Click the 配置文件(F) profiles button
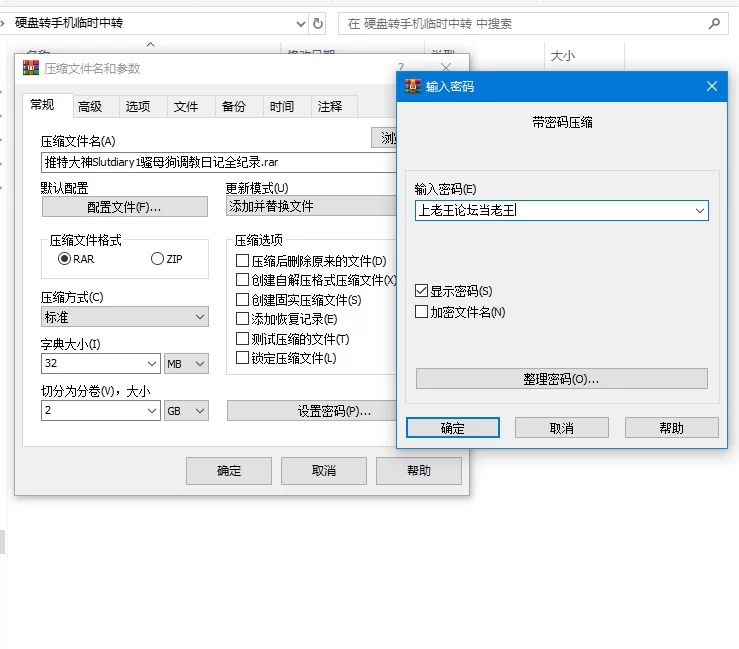This screenshot has height=649, width=739. point(124,207)
